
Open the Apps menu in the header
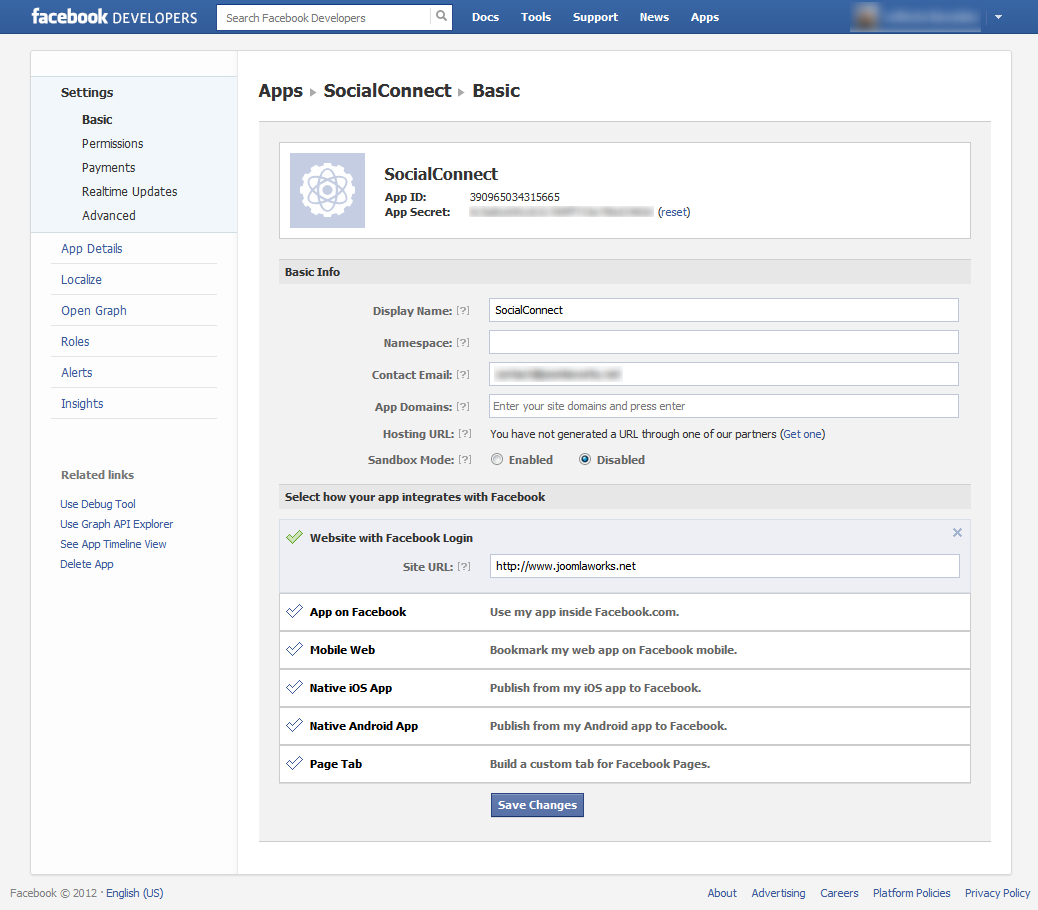(704, 17)
